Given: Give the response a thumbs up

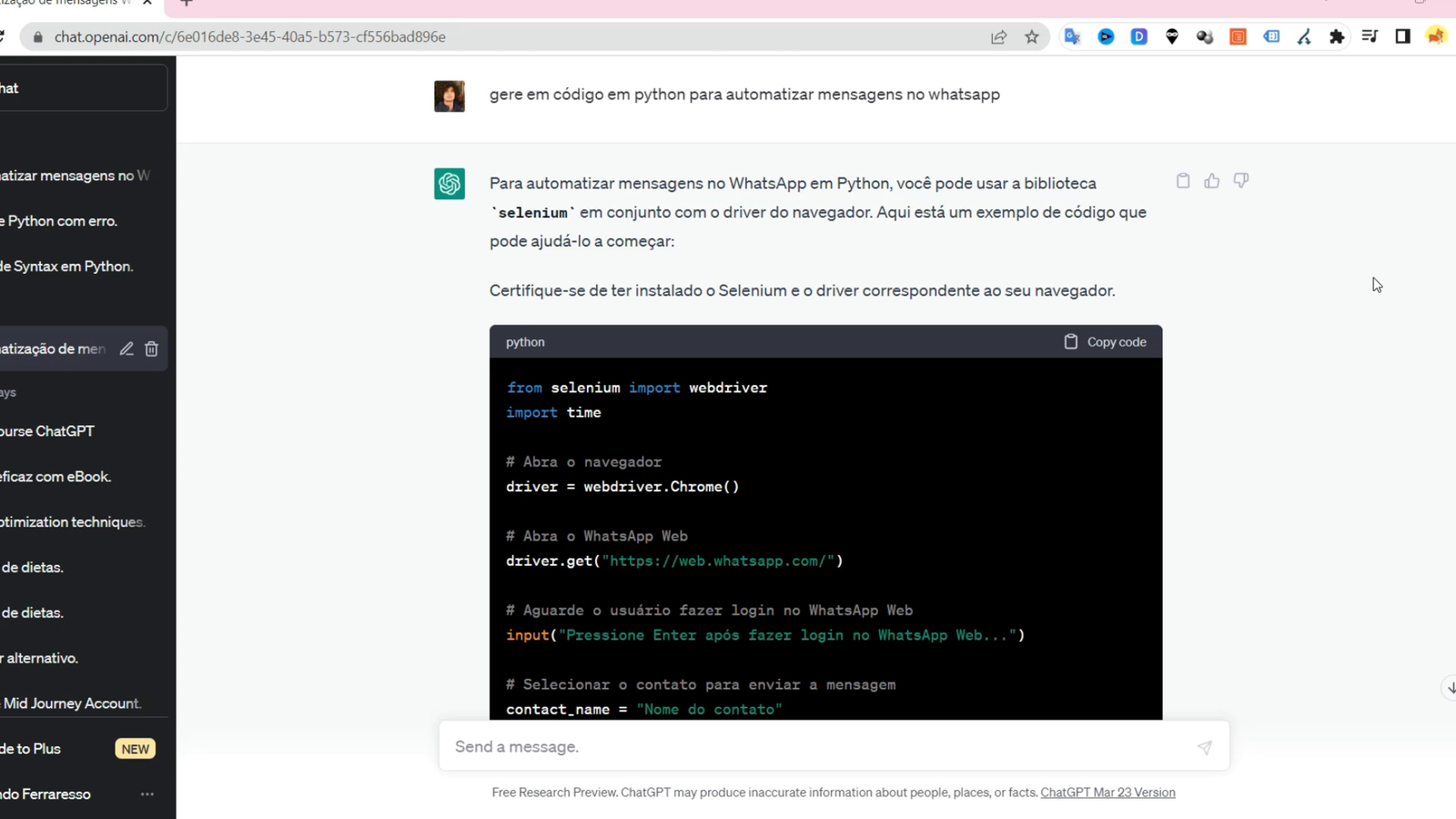Looking at the screenshot, I should click(1212, 181).
